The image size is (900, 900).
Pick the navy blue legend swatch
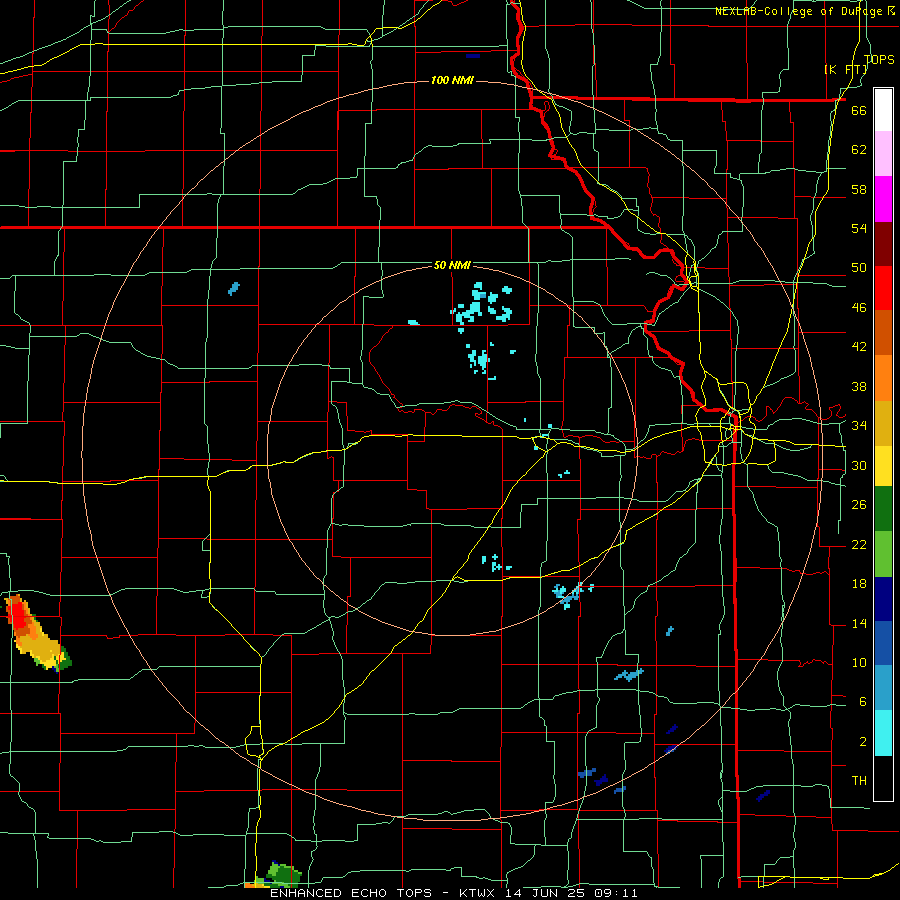[x=883, y=599]
